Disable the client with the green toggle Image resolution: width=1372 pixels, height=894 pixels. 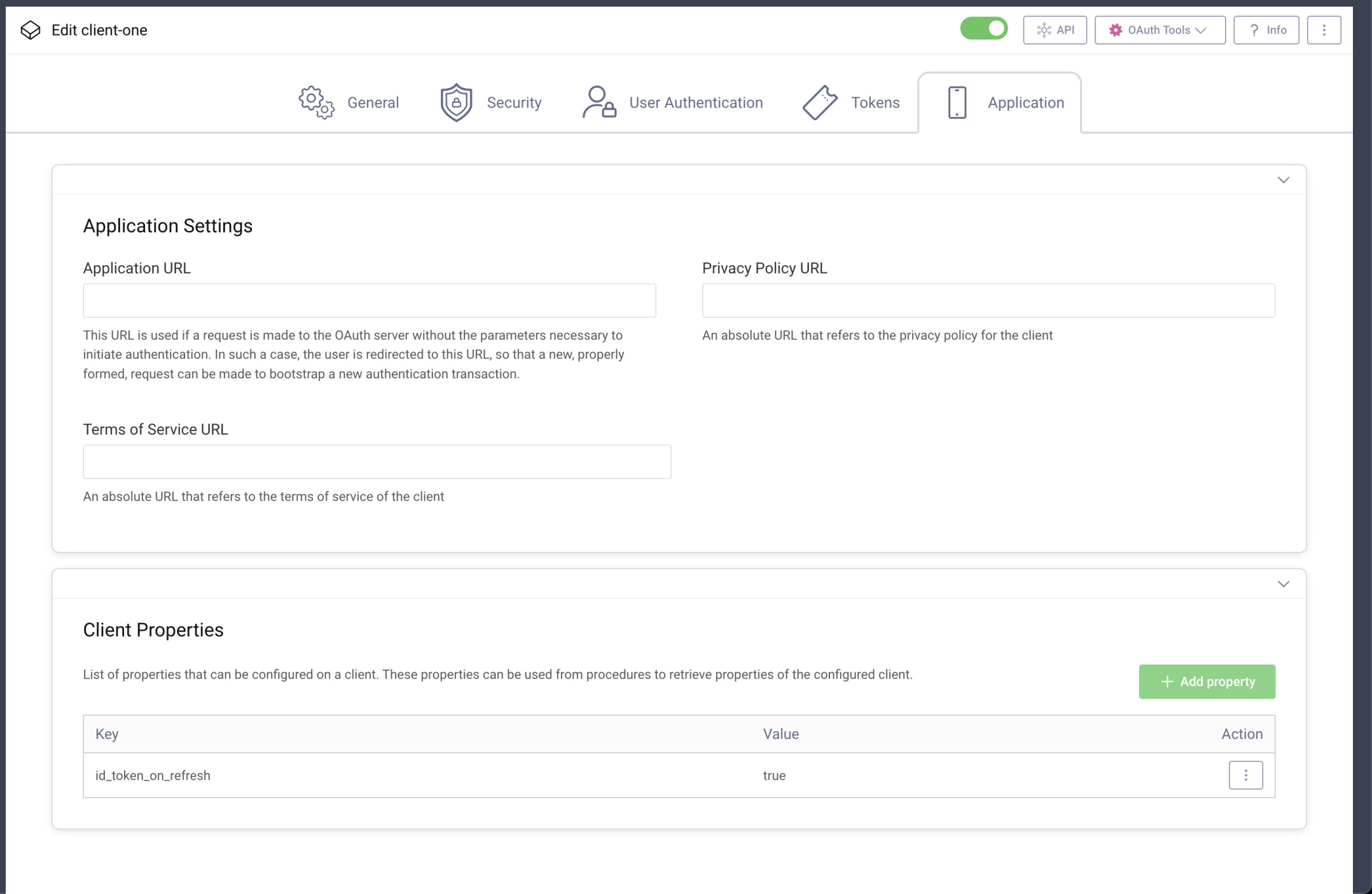pos(983,29)
